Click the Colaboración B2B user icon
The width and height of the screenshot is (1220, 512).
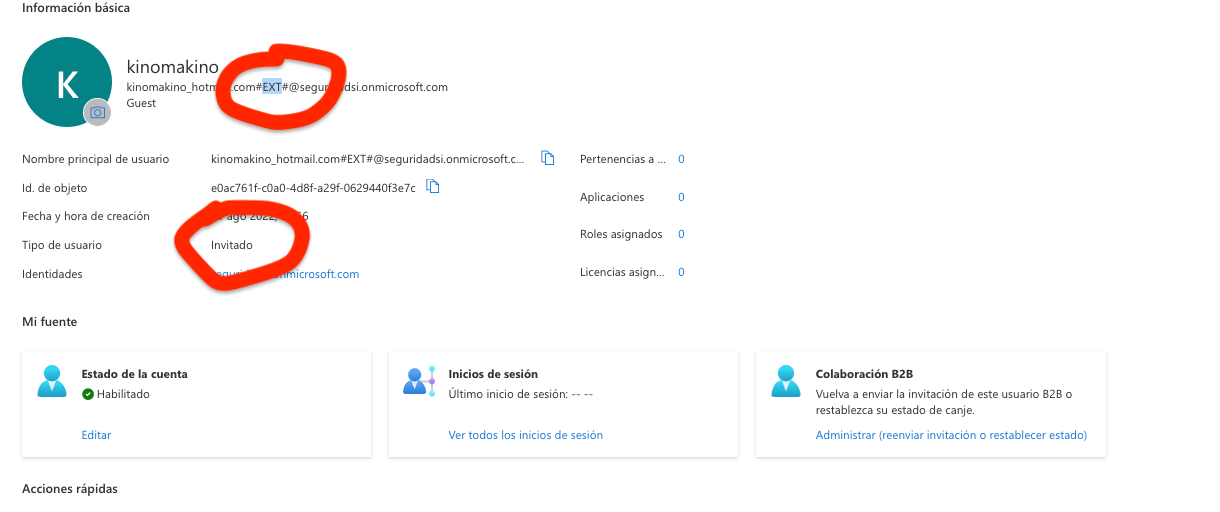[x=786, y=382]
